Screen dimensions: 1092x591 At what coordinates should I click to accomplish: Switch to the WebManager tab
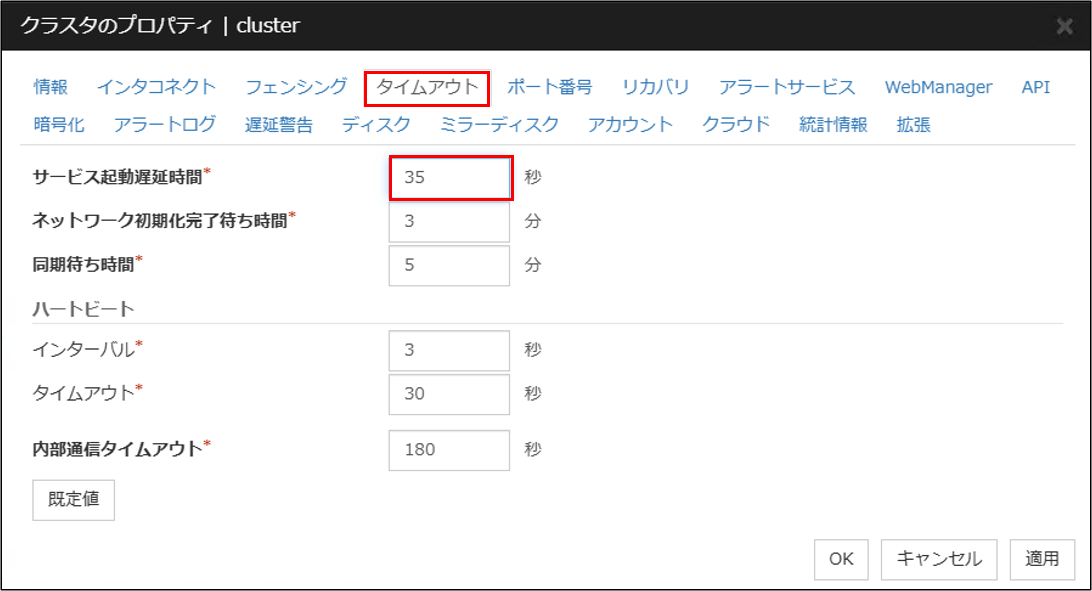pyautogui.click(x=938, y=87)
